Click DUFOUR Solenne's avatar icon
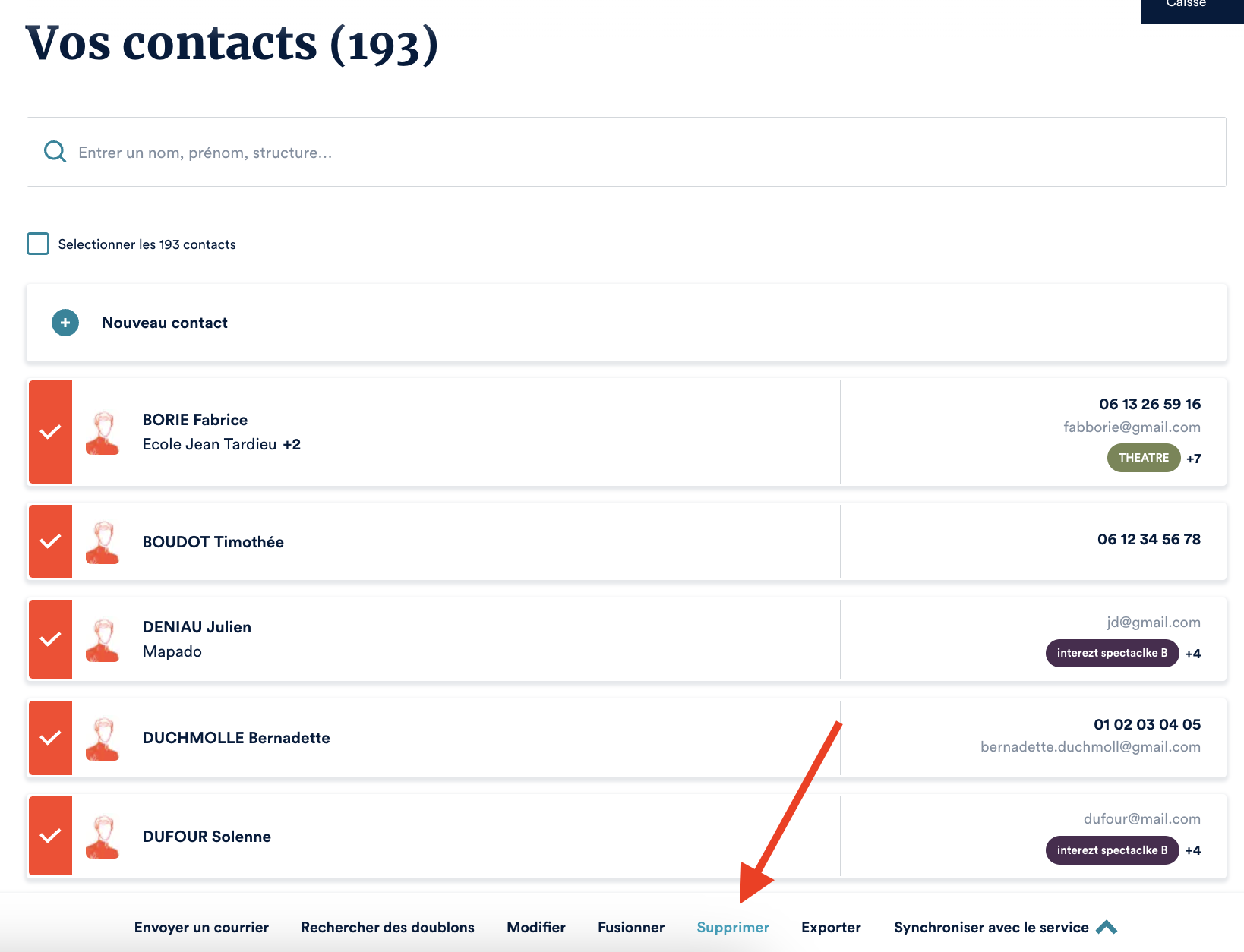The image size is (1244, 952). (x=103, y=837)
